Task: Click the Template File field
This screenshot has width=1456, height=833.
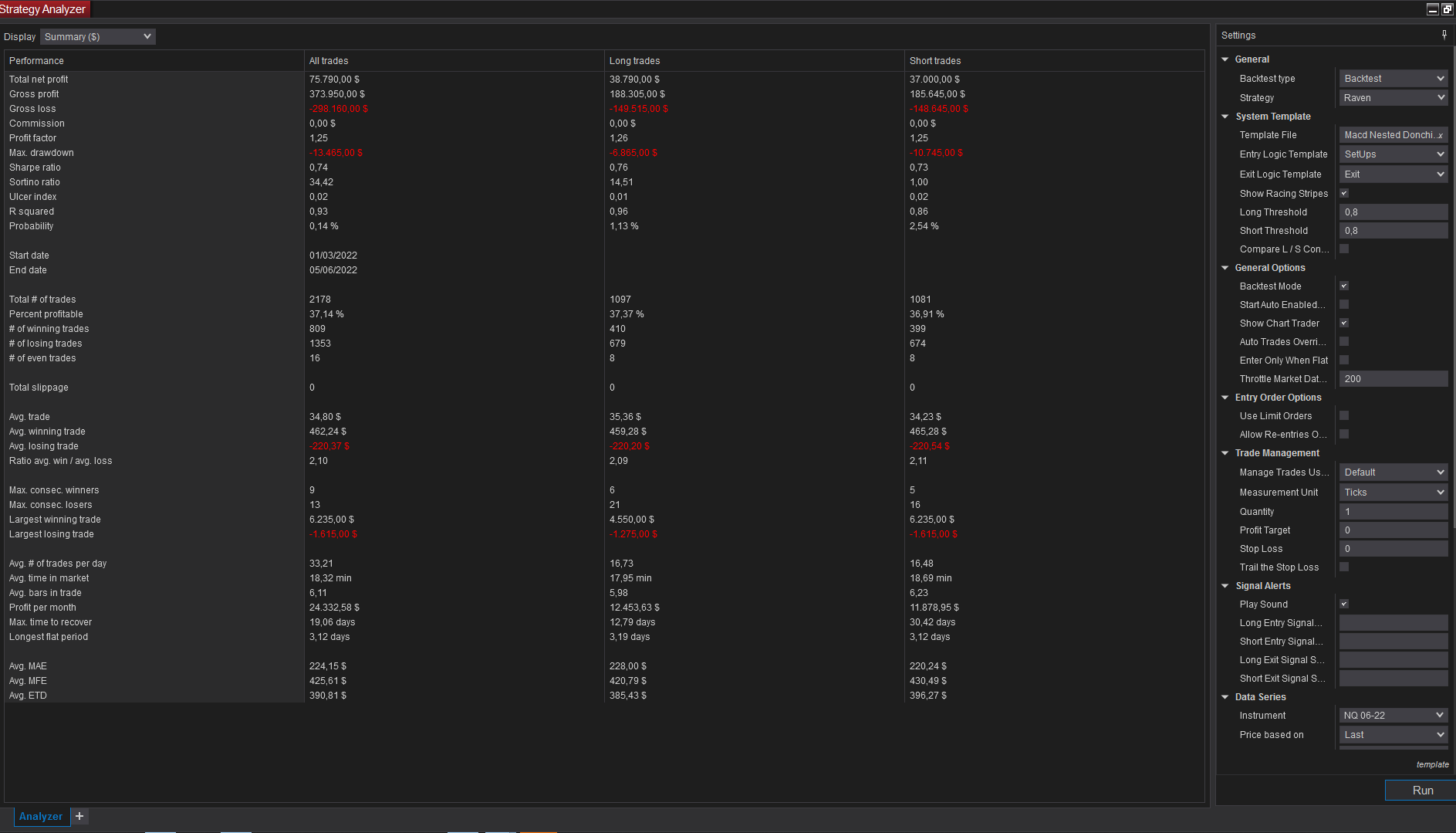Action: click(1394, 135)
